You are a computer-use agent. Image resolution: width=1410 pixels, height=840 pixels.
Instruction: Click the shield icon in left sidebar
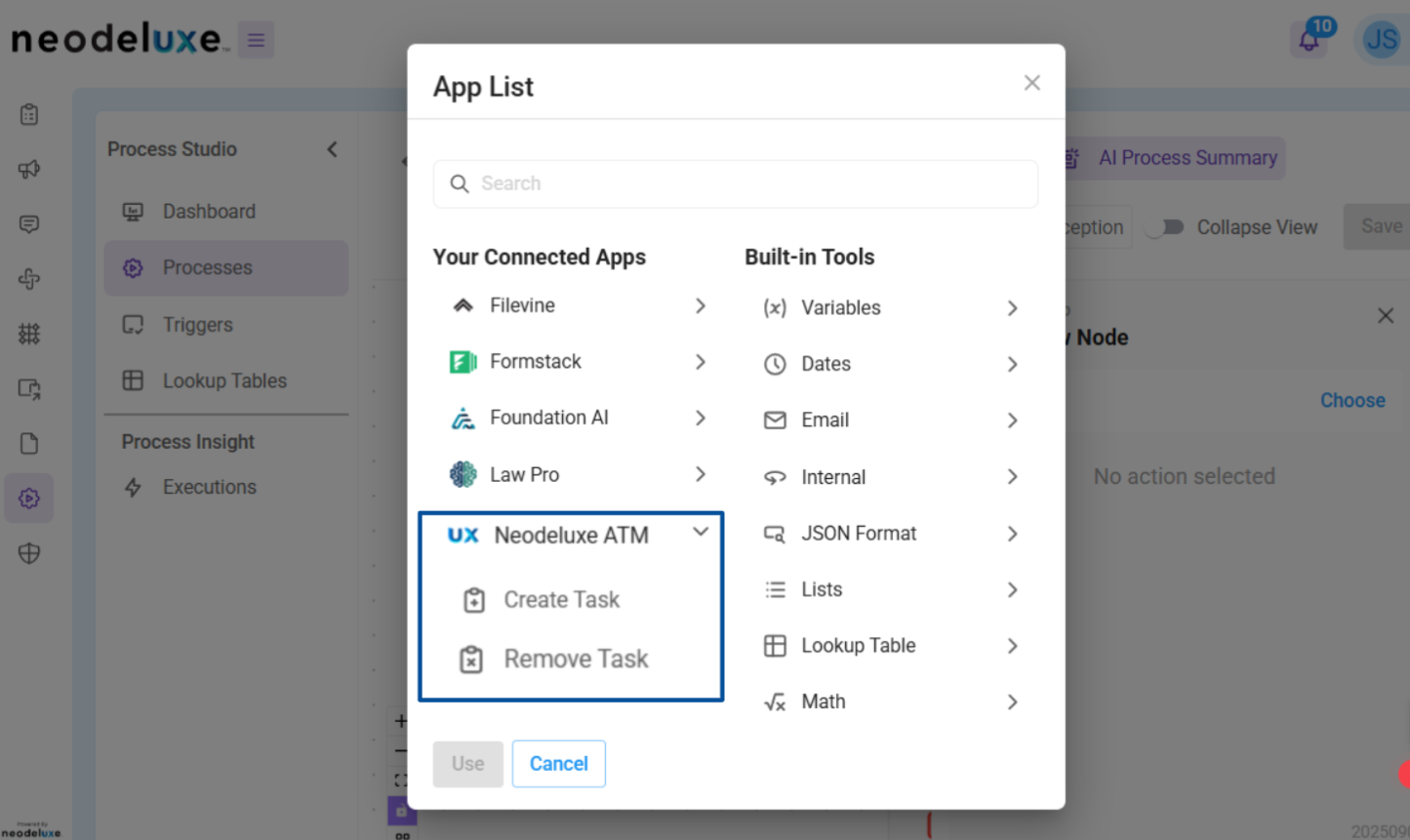29,553
